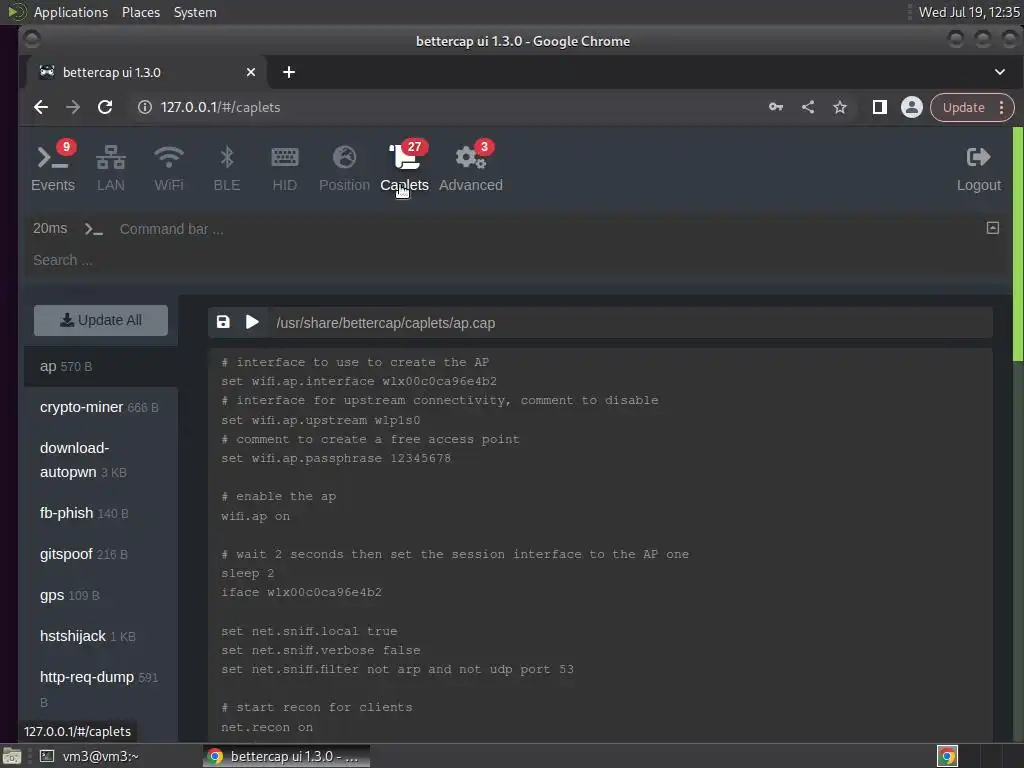
Task: Reload the bettercap page
Action: [105, 107]
